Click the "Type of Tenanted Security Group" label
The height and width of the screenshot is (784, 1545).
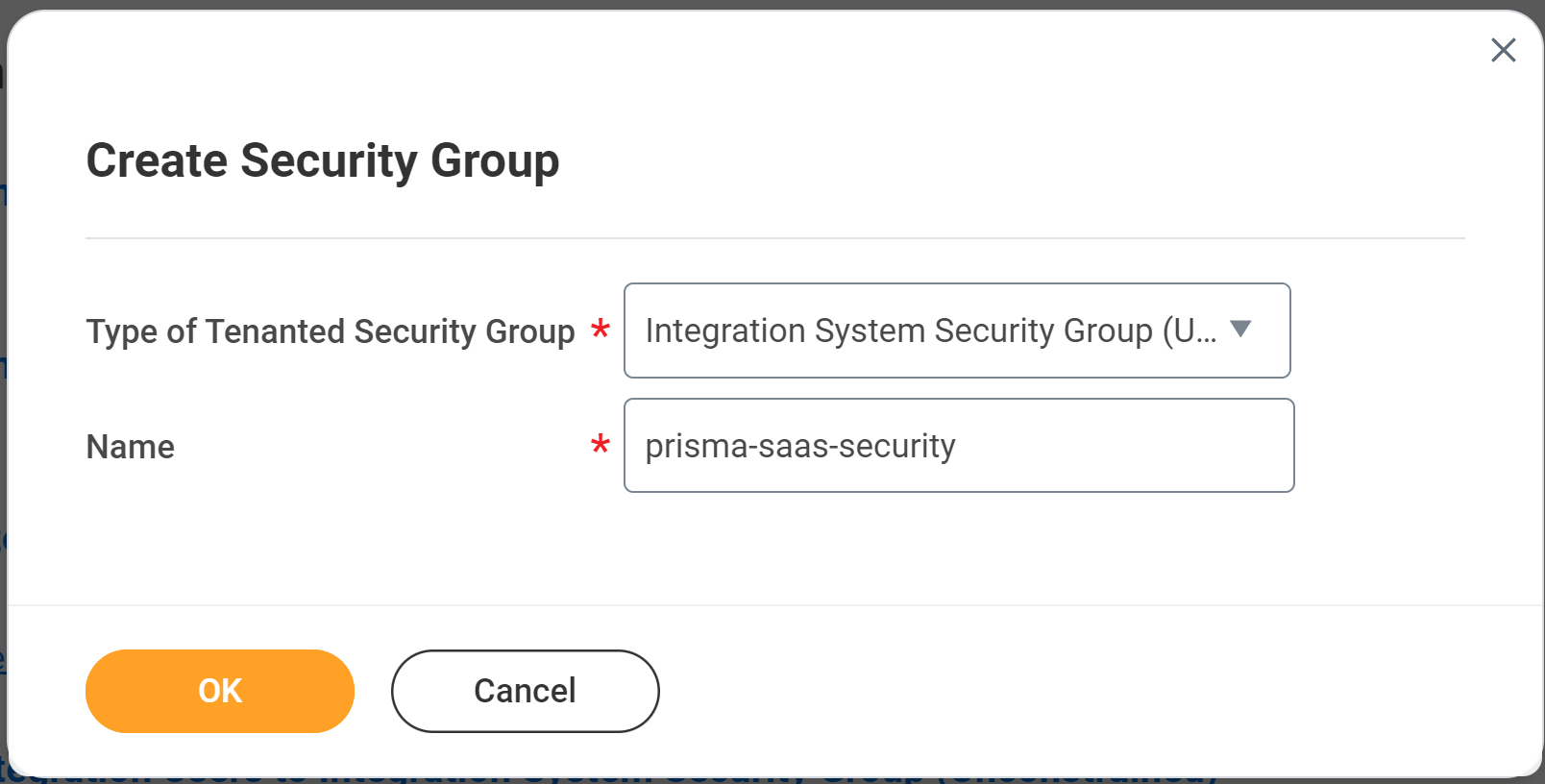(331, 331)
